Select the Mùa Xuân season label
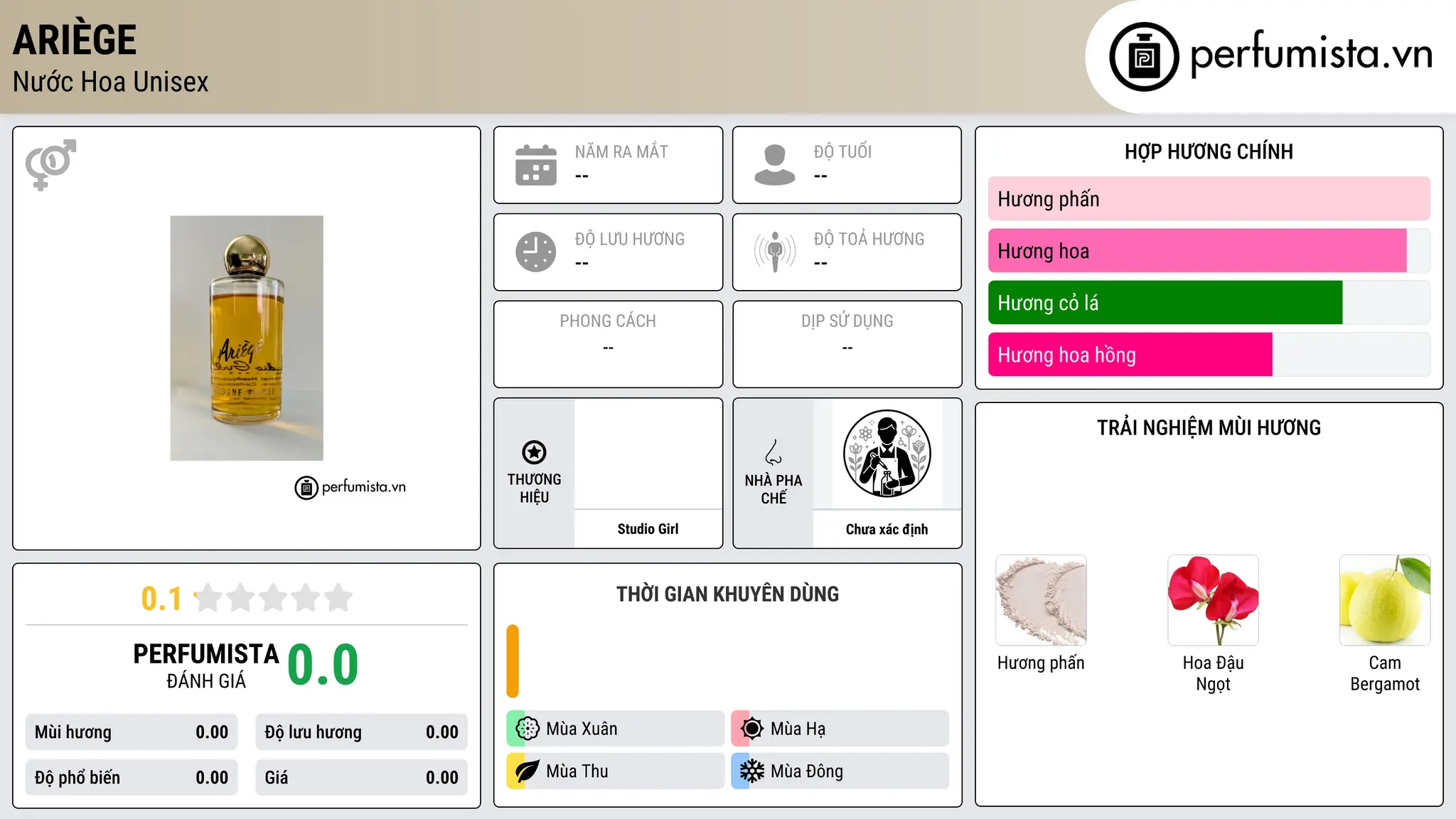 pos(582,729)
